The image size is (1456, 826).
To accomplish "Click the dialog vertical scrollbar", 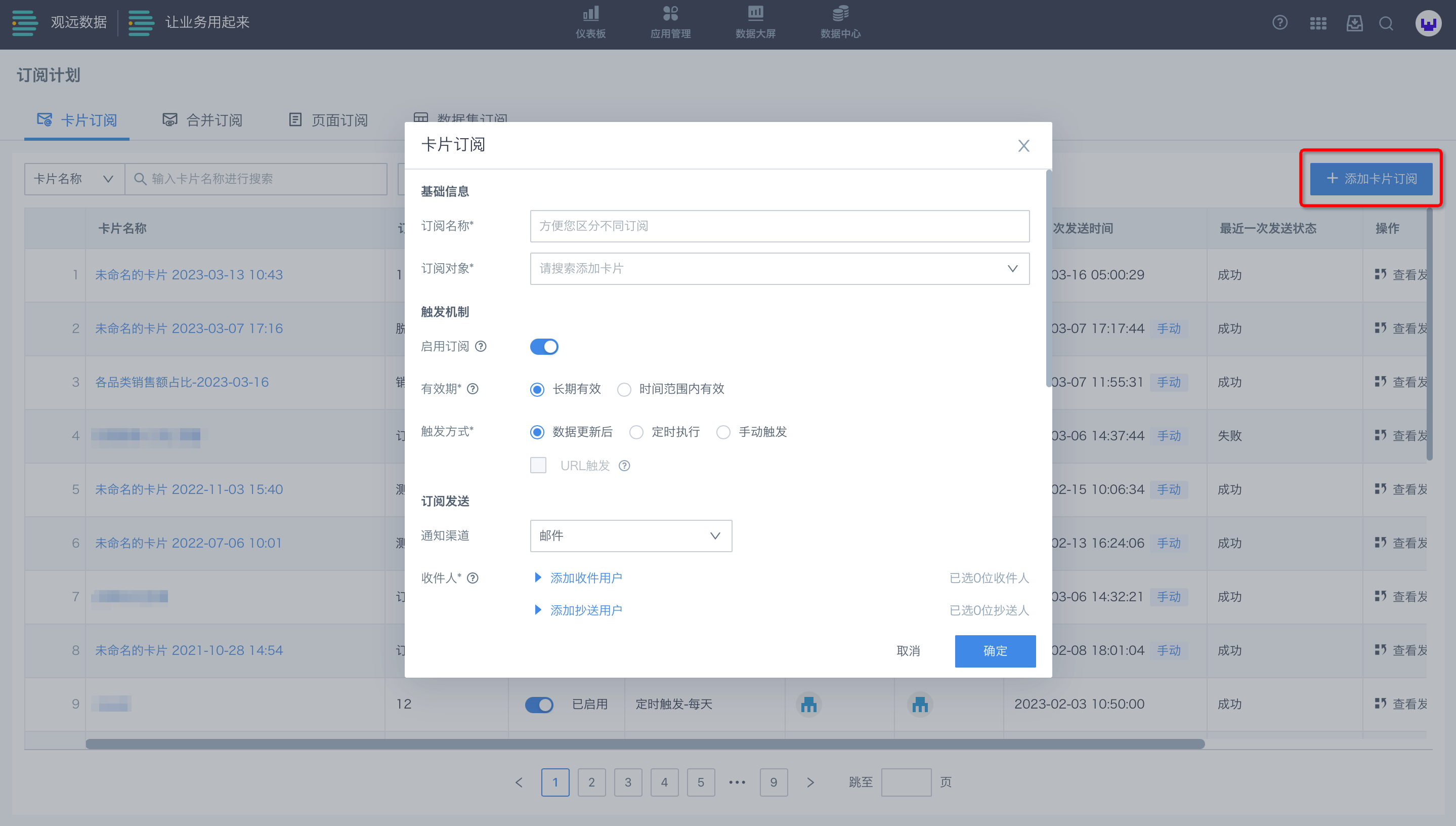I will [x=1048, y=278].
